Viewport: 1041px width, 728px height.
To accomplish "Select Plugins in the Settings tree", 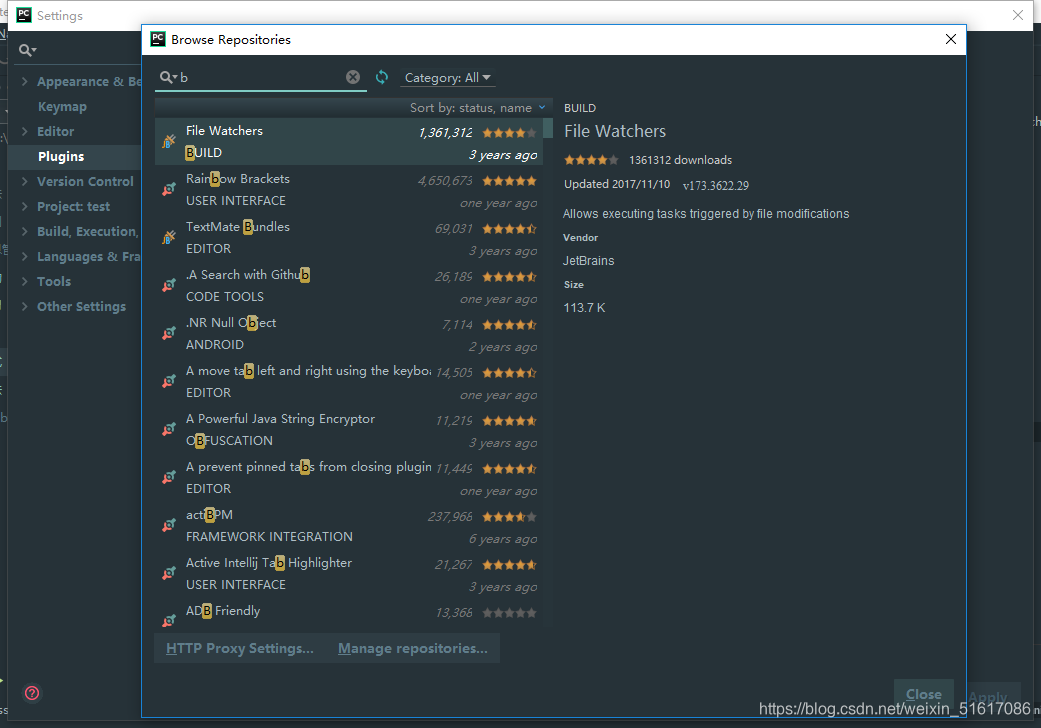I will tap(61, 157).
